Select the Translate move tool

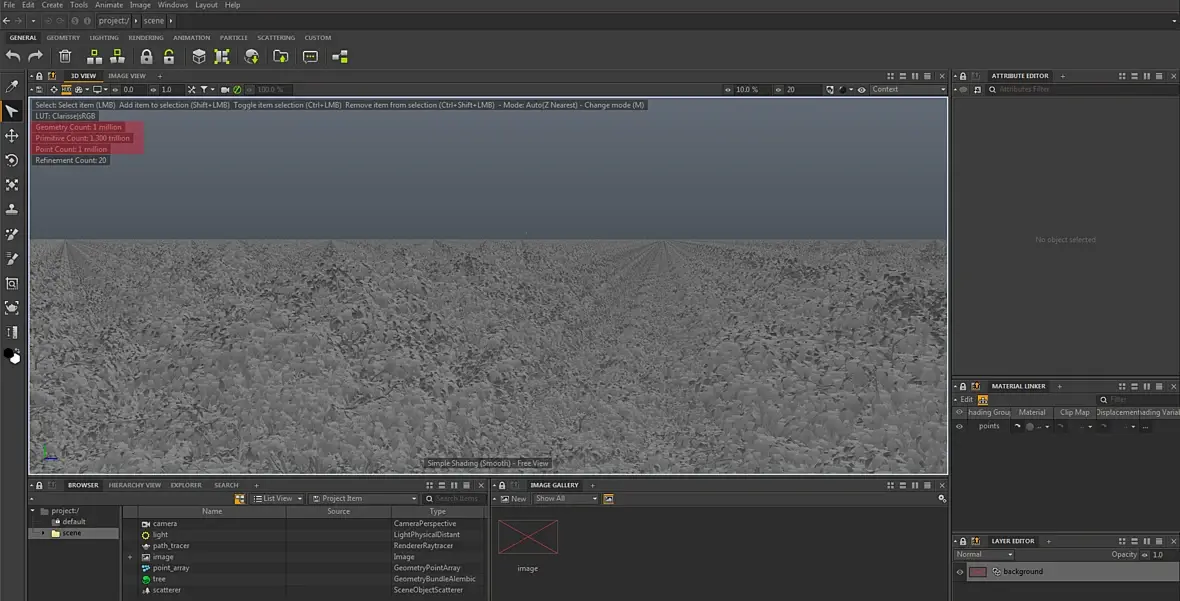pos(12,136)
